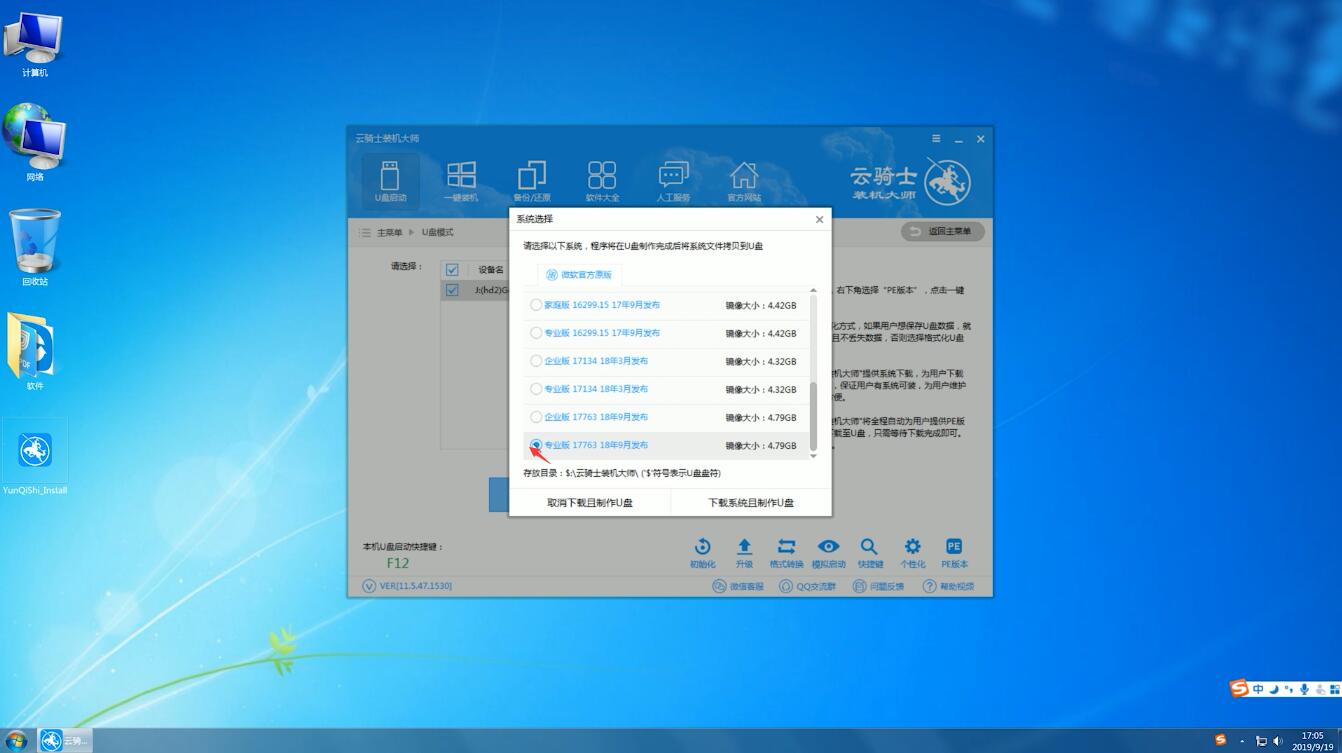The height and width of the screenshot is (753, 1342).
Task: Select 企业版 17134 18年3月发布 radio
Action: (x=536, y=361)
